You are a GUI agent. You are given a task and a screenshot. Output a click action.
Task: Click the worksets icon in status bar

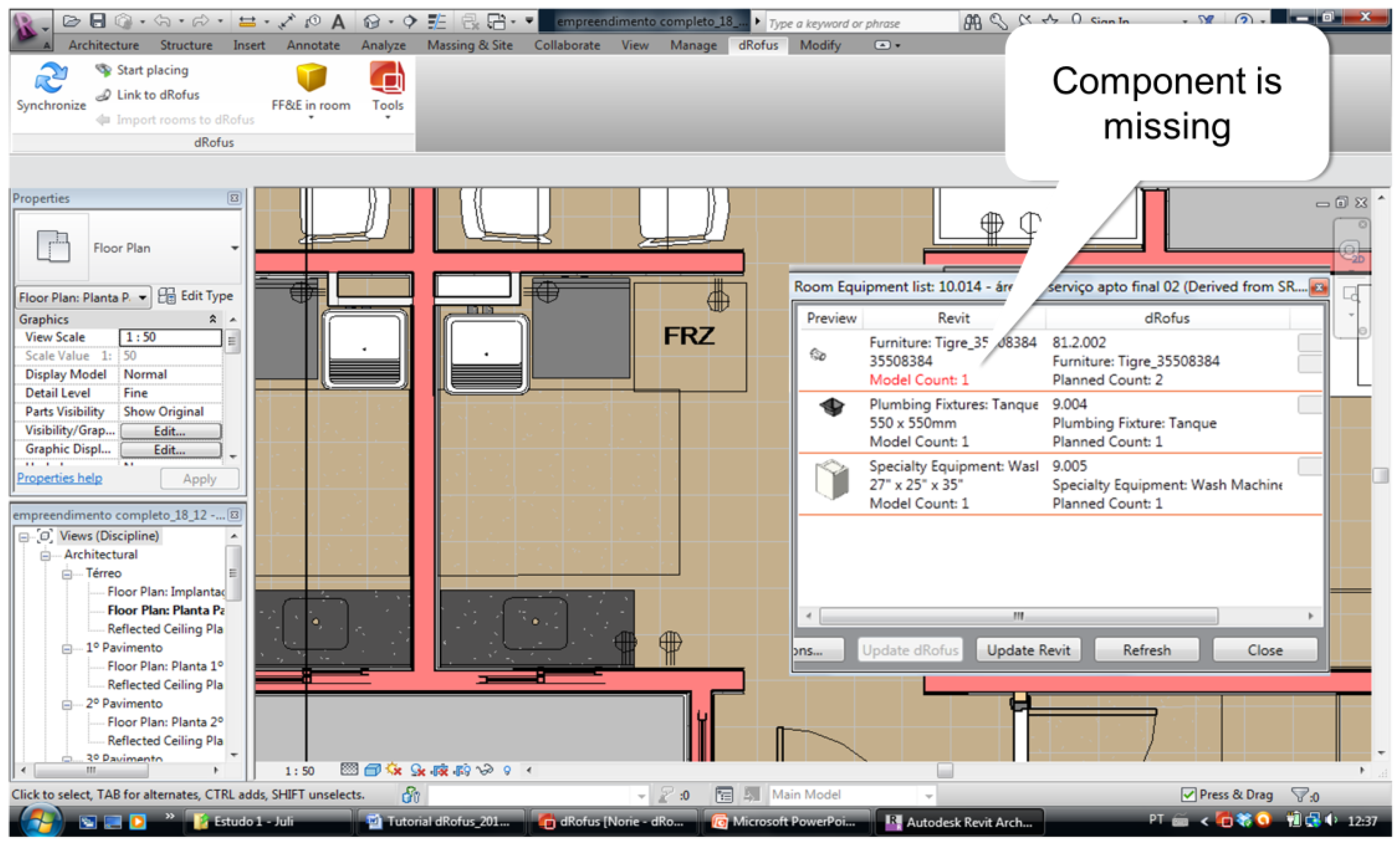click(x=410, y=794)
